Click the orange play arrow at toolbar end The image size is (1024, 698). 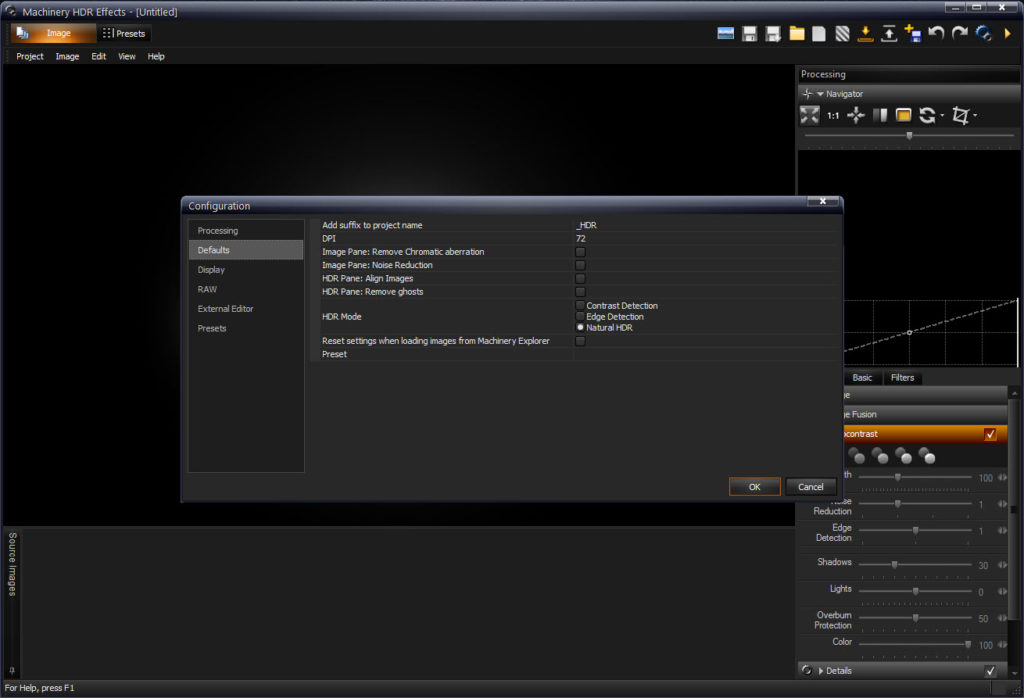1008,33
